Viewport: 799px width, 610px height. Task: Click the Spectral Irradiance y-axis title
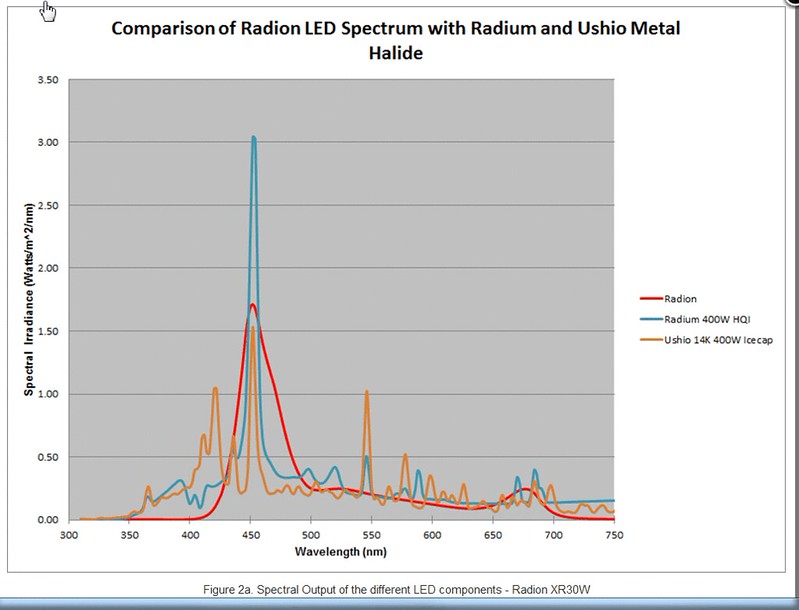coord(30,298)
